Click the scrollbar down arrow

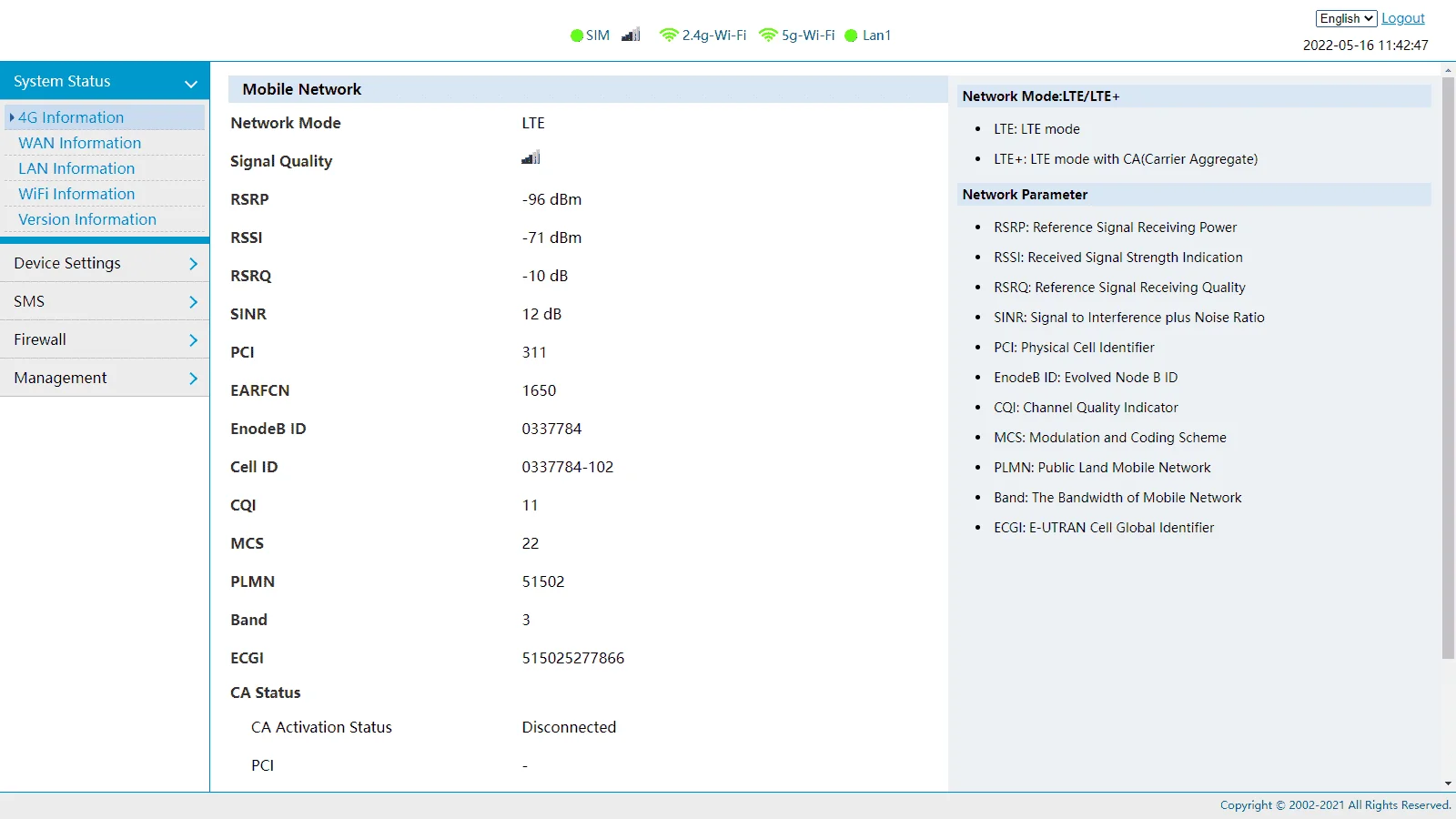point(1448,784)
